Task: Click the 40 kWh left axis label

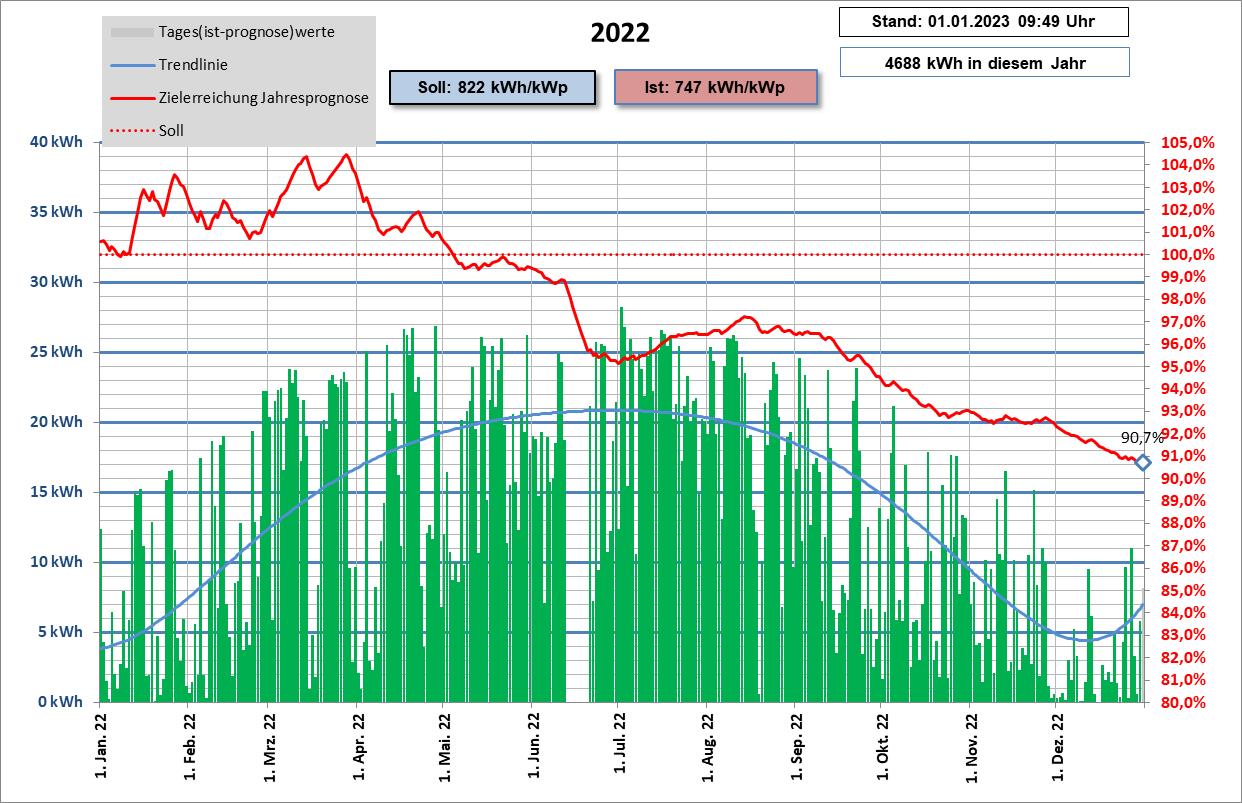Action: point(56,142)
